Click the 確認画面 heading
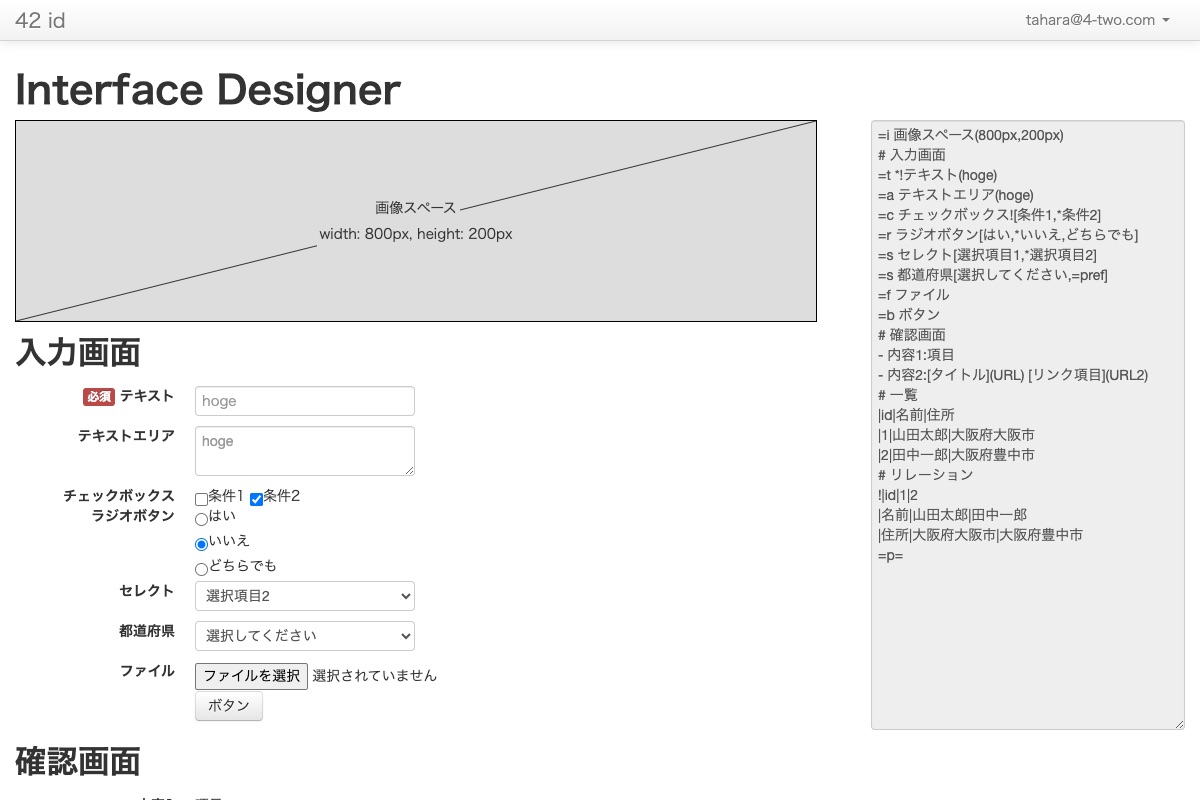The width and height of the screenshot is (1200, 800). (x=78, y=762)
